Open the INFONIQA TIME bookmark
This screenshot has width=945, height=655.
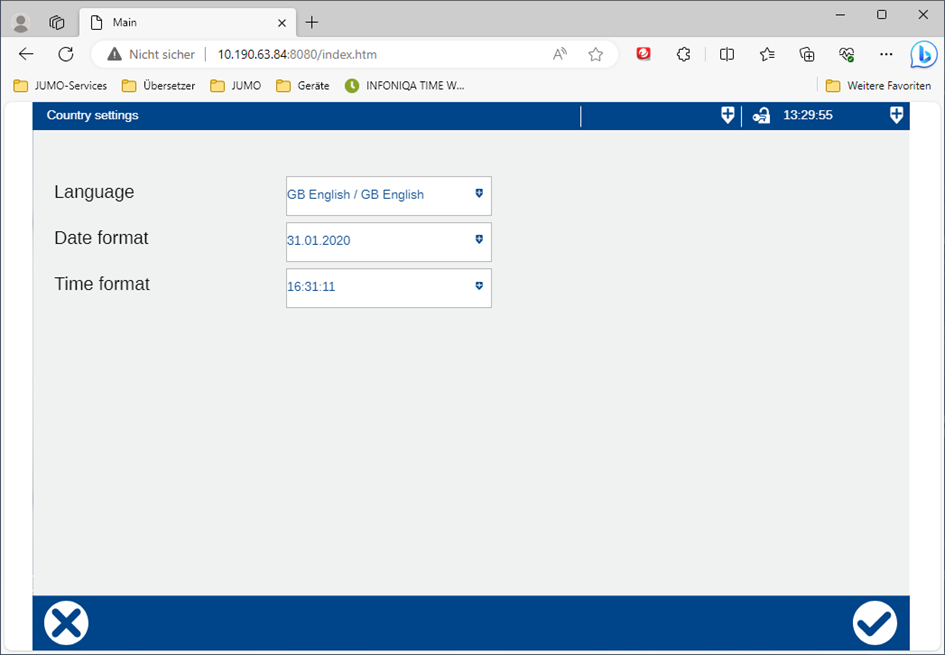(x=405, y=86)
